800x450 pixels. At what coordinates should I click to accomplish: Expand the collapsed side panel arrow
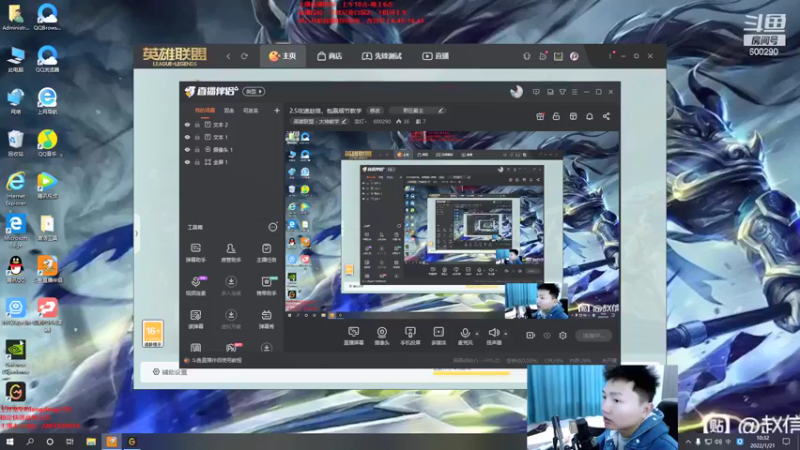(136, 234)
